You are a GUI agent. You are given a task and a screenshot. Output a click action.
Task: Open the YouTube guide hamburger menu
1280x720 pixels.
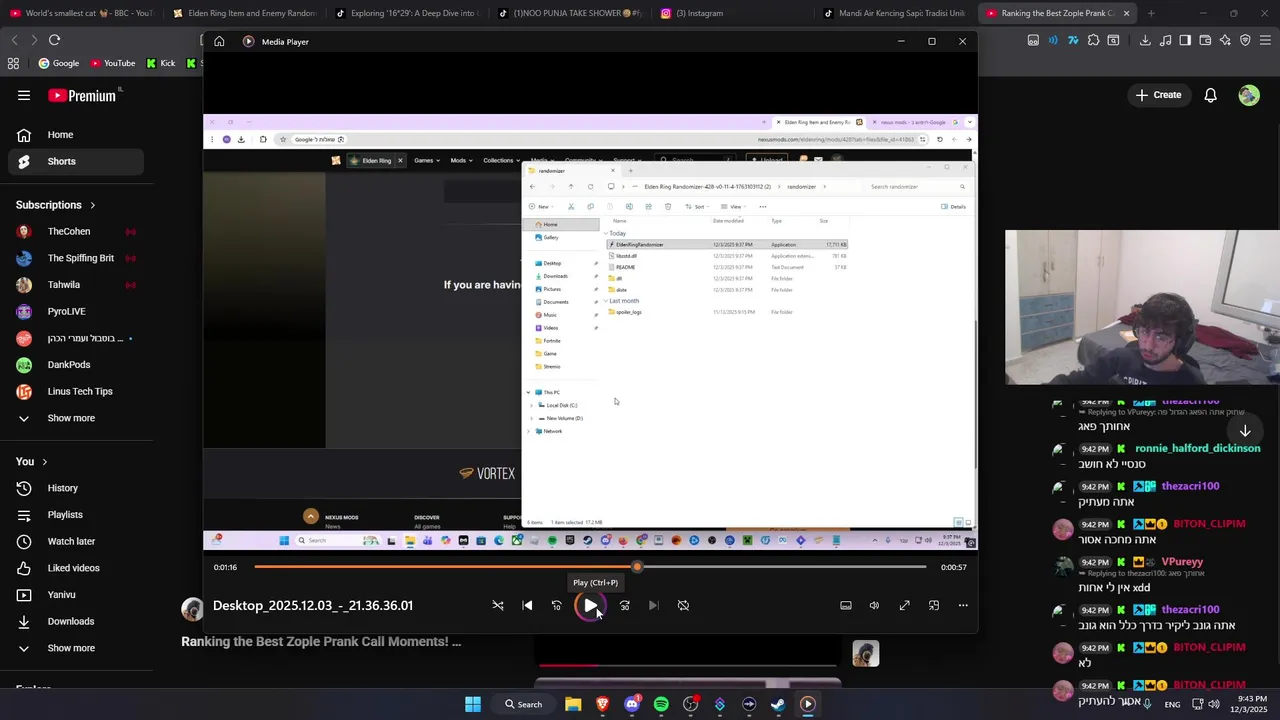pyautogui.click(x=24, y=95)
